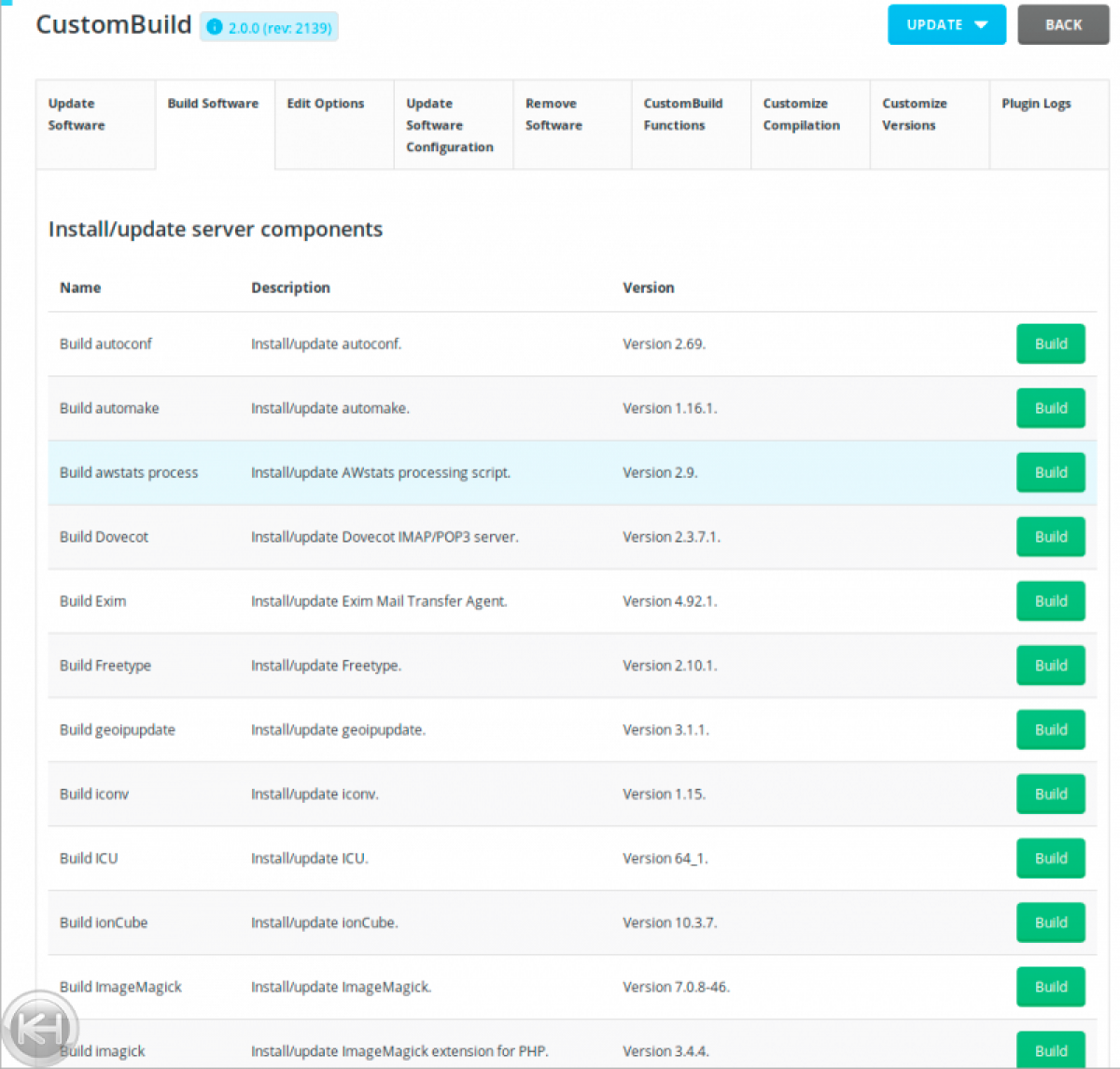Click Build for the Dovecot row
1120x1069 pixels.
[1050, 537]
